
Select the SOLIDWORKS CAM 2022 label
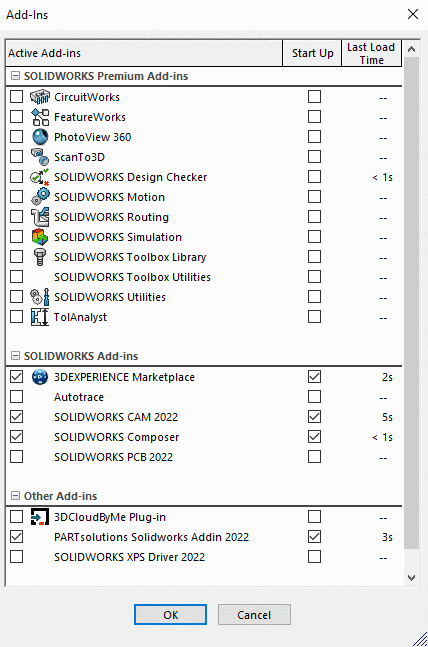point(116,417)
